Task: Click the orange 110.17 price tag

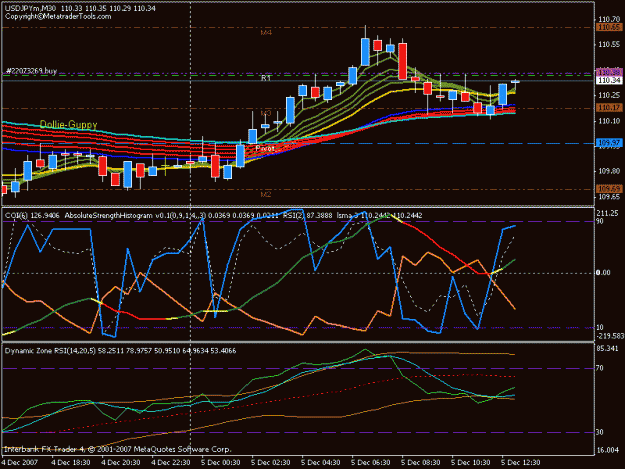Action: click(609, 108)
